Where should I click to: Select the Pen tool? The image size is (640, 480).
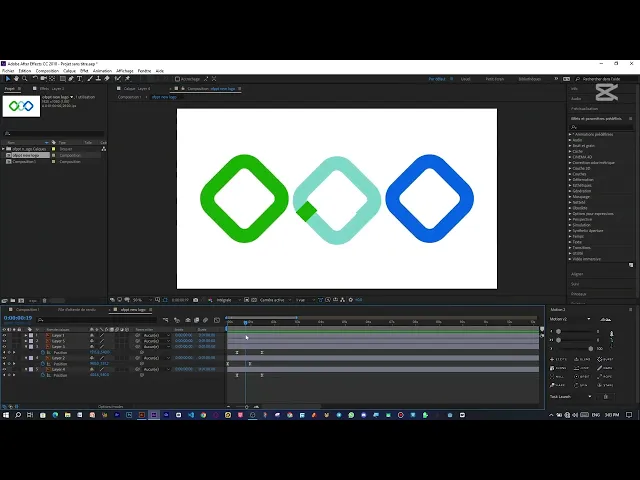point(71,79)
